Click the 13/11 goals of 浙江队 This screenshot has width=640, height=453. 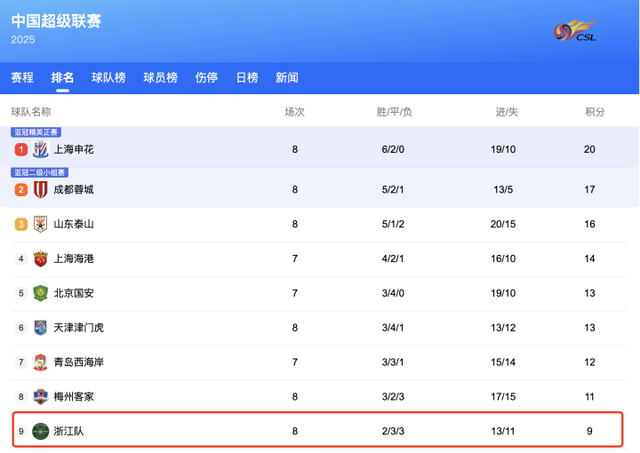(503, 431)
